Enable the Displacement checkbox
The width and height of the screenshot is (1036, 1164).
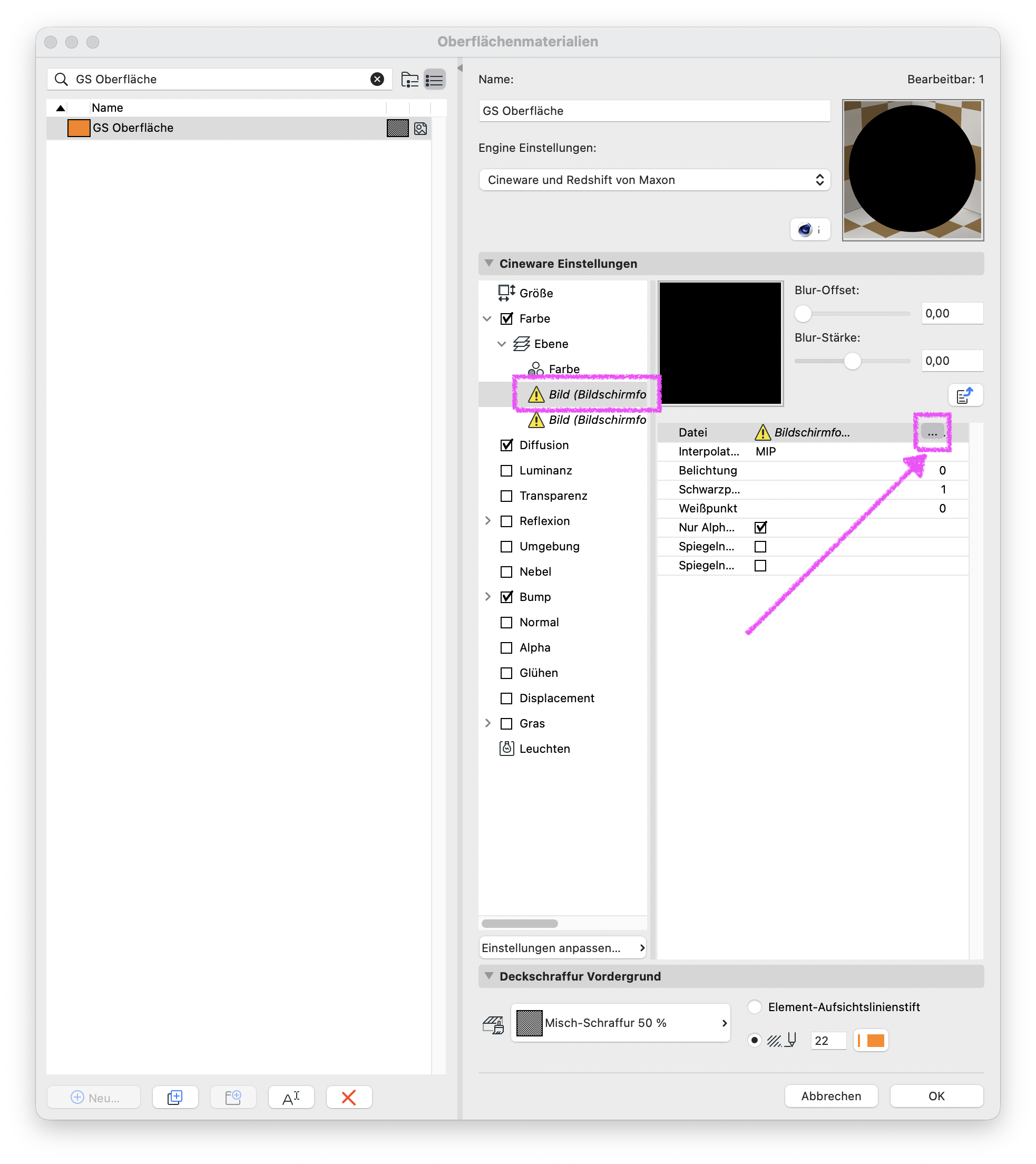tap(506, 698)
